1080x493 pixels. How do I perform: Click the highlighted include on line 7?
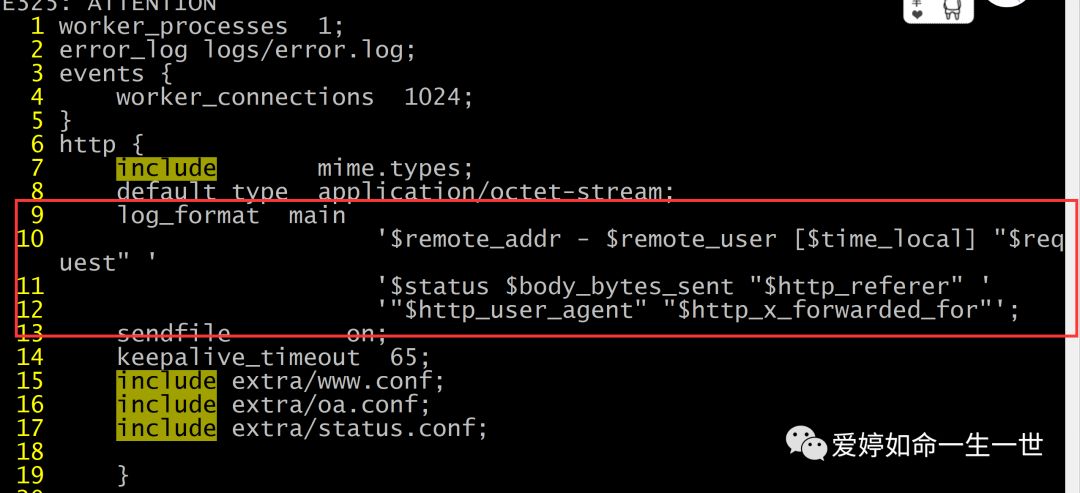point(166,168)
